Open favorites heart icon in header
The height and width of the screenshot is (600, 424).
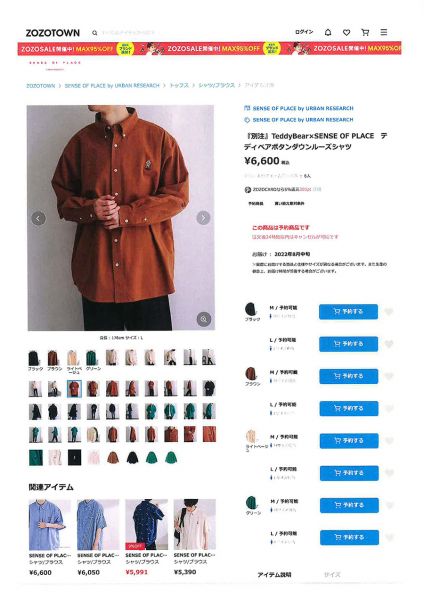346,33
